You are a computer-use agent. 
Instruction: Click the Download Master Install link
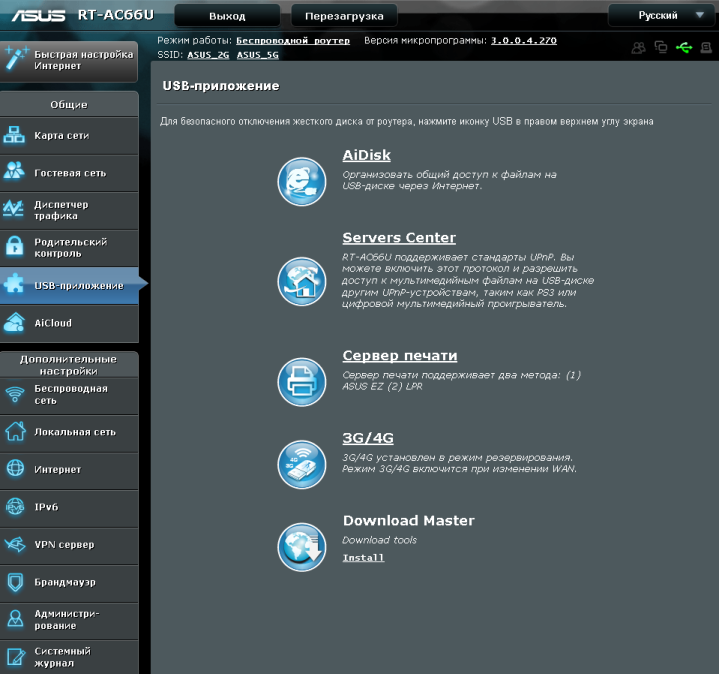pos(363,558)
